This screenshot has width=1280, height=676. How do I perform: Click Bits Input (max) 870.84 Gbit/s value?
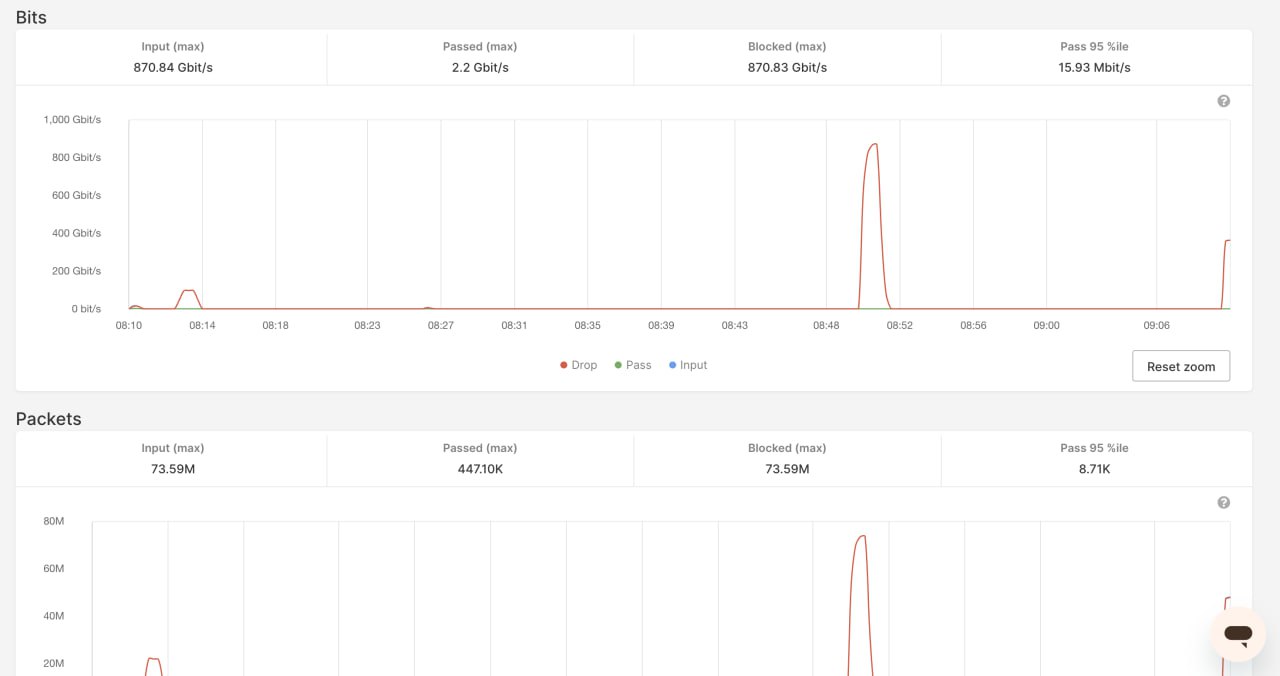coord(173,68)
